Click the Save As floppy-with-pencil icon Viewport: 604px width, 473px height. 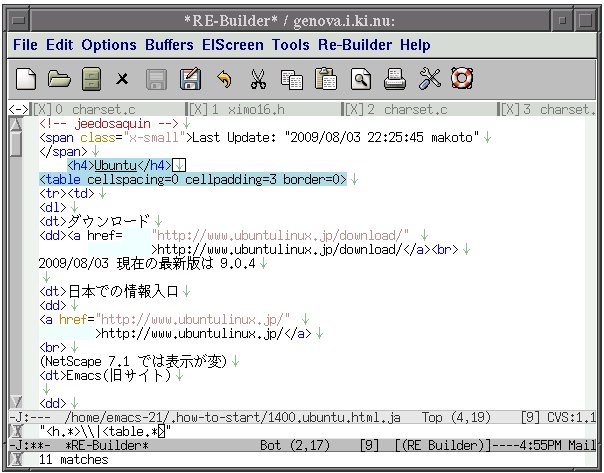(190, 79)
